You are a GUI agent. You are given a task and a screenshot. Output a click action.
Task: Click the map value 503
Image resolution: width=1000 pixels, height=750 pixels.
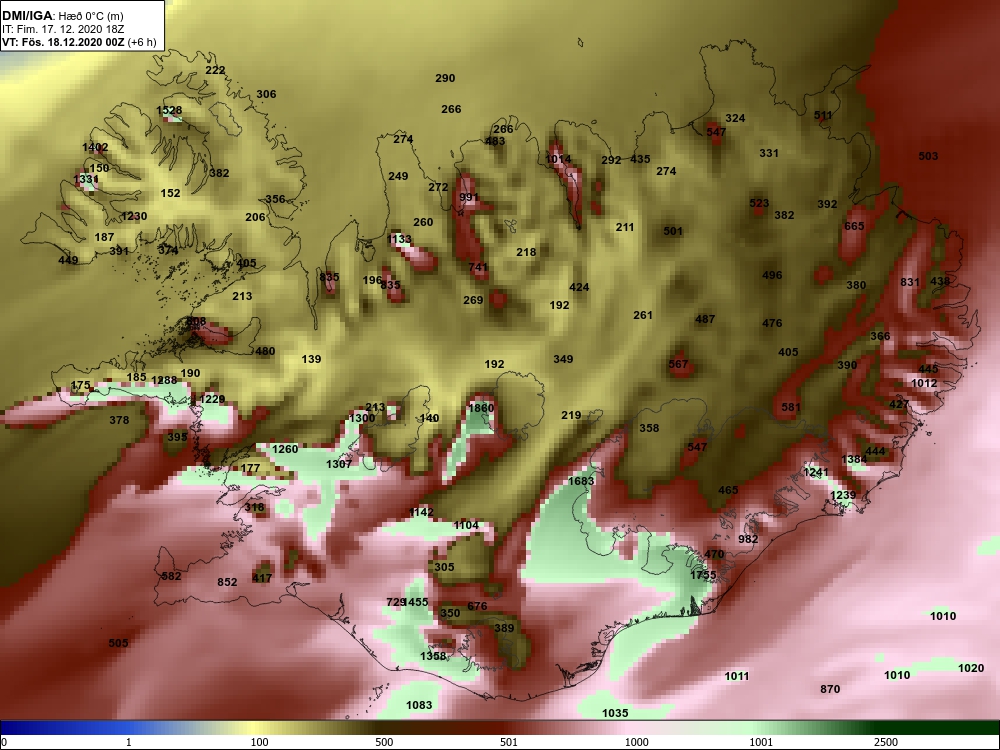pos(928,156)
